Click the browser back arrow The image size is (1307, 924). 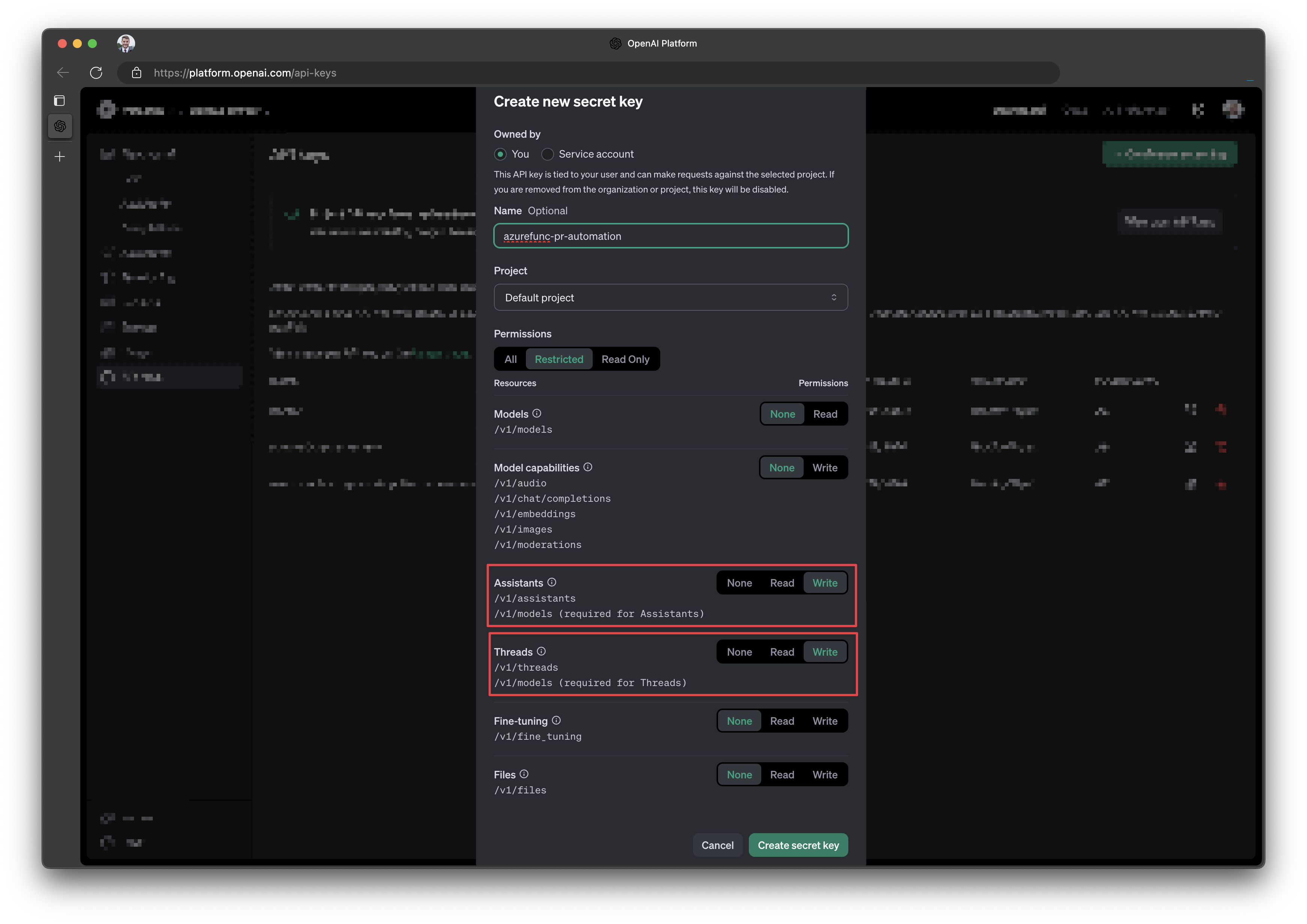pyautogui.click(x=63, y=72)
